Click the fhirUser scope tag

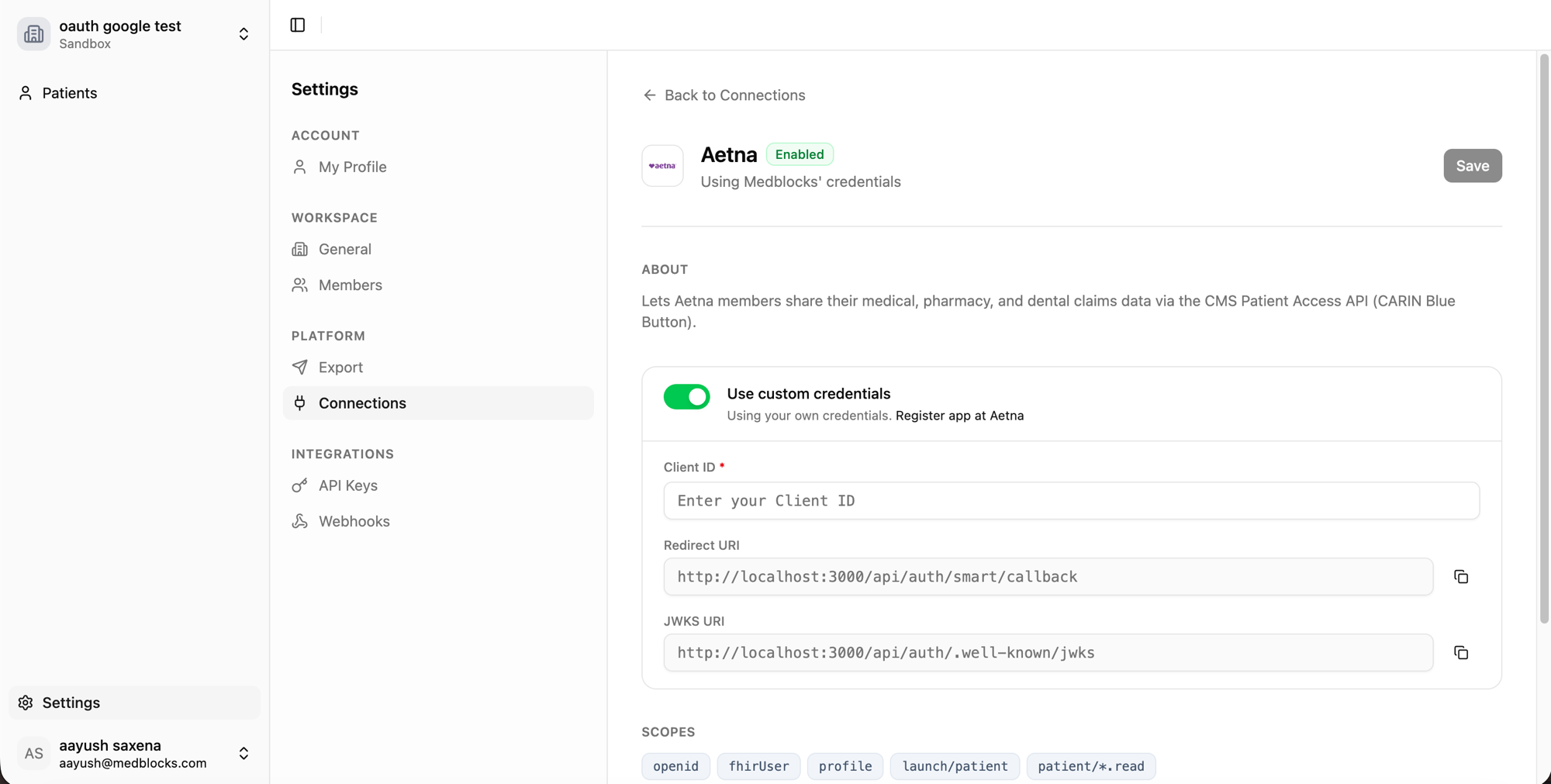[x=758, y=766]
